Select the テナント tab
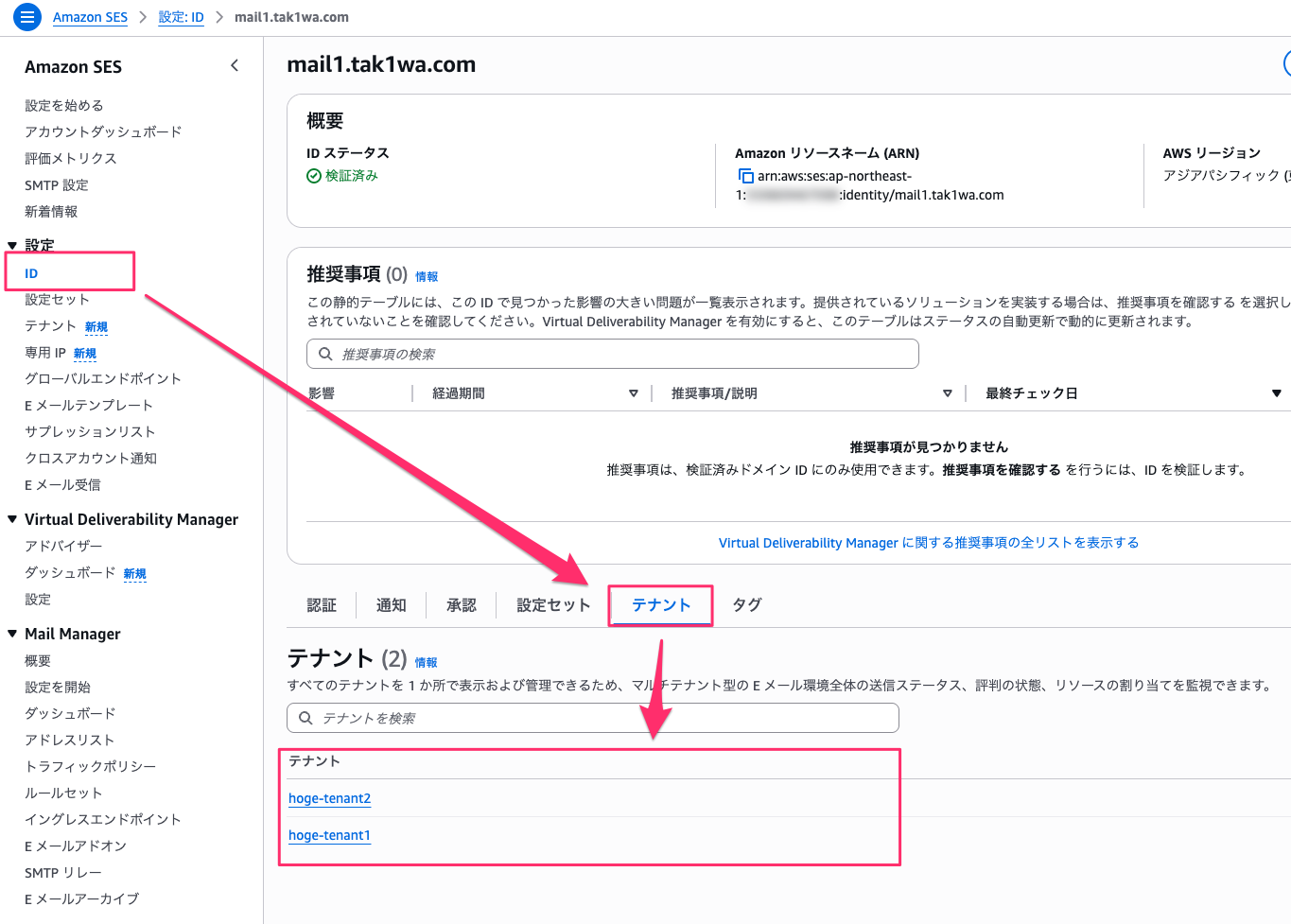Image resolution: width=1291 pixels, height=924 pixels. (661, 605)
